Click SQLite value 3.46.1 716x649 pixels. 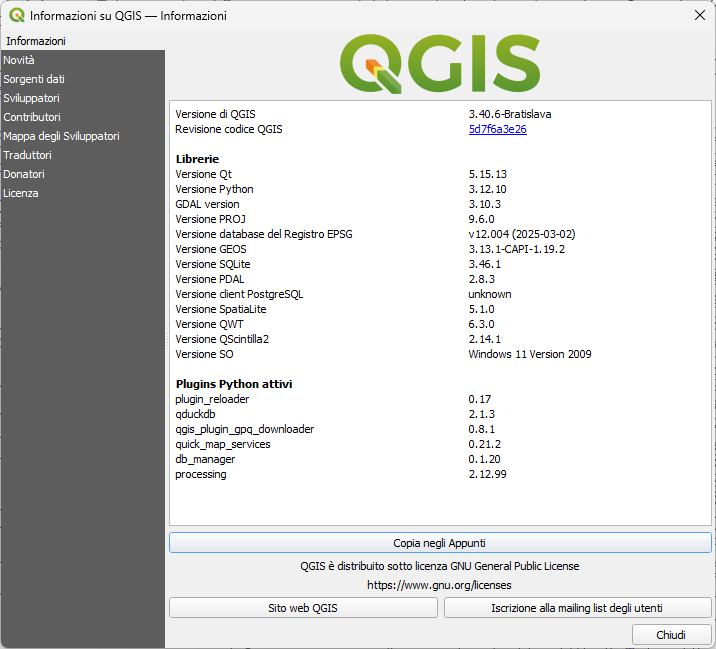coord(484,264)
